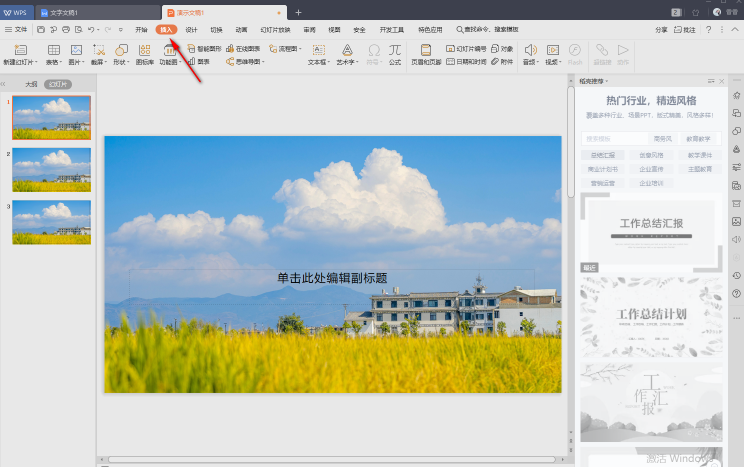This screenshot has height=467, width=744.
Task: Insert a table with the 表格 icon
Action: pyautogui.click(x=53, y=49)
